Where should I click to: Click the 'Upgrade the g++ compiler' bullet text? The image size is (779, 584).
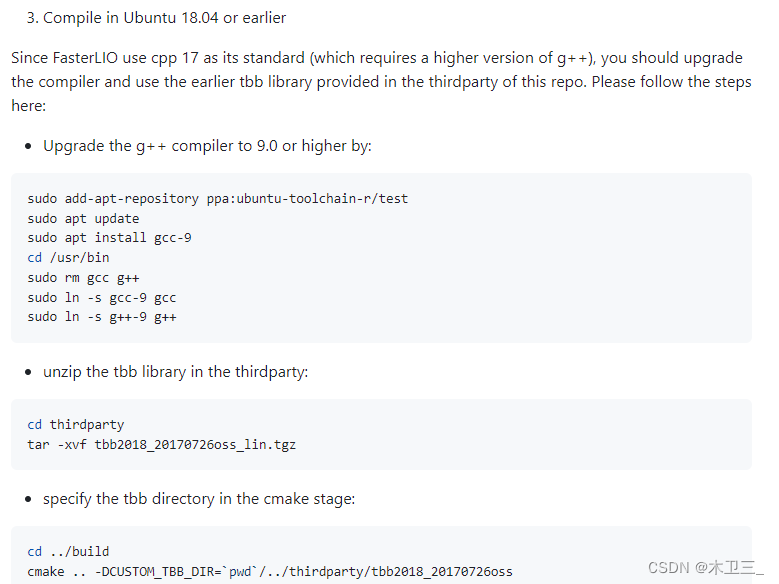click(x=207, y=146)
